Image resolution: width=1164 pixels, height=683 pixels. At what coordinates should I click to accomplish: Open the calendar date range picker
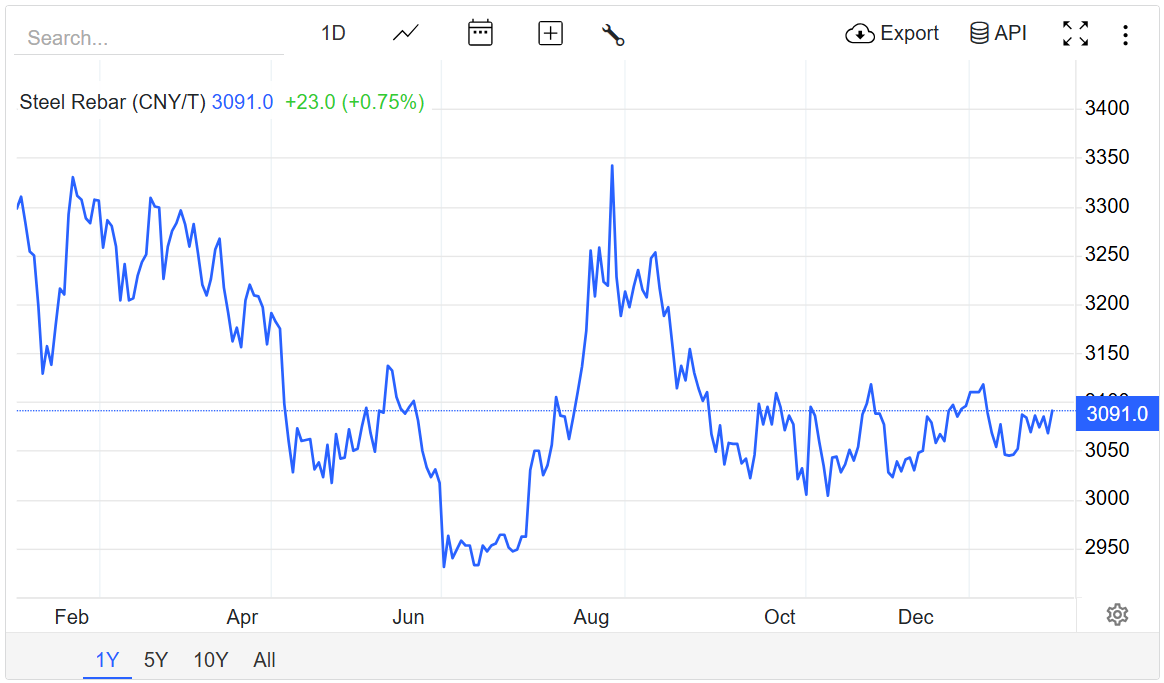480,34
